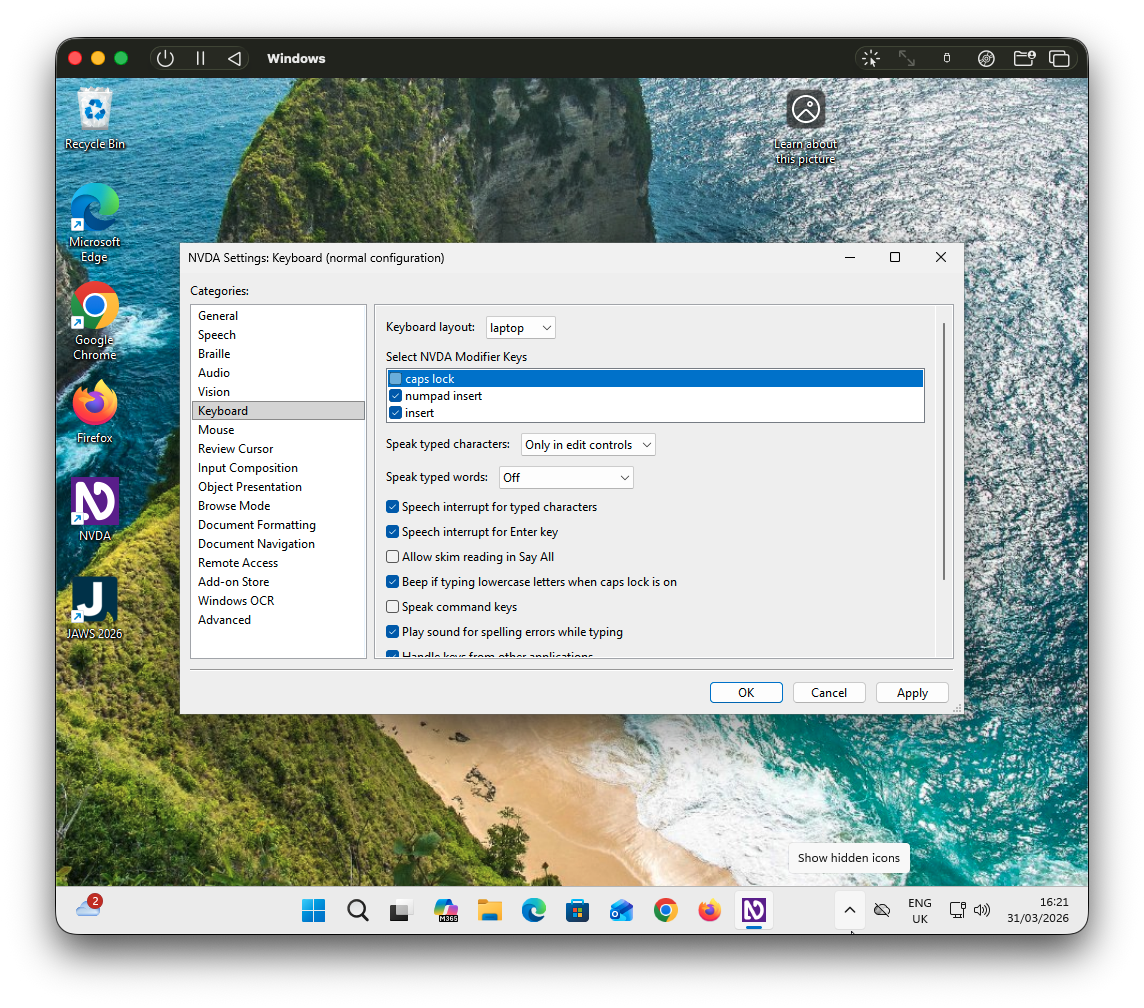The image size is (1144, 1008).
Task: Open Microsoft Edge from the taskbar
Action: pos(533,911)
